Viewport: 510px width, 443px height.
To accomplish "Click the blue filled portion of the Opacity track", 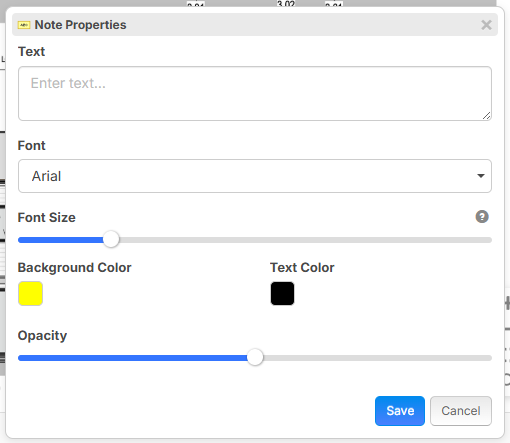I will click(x=133, y=358).
